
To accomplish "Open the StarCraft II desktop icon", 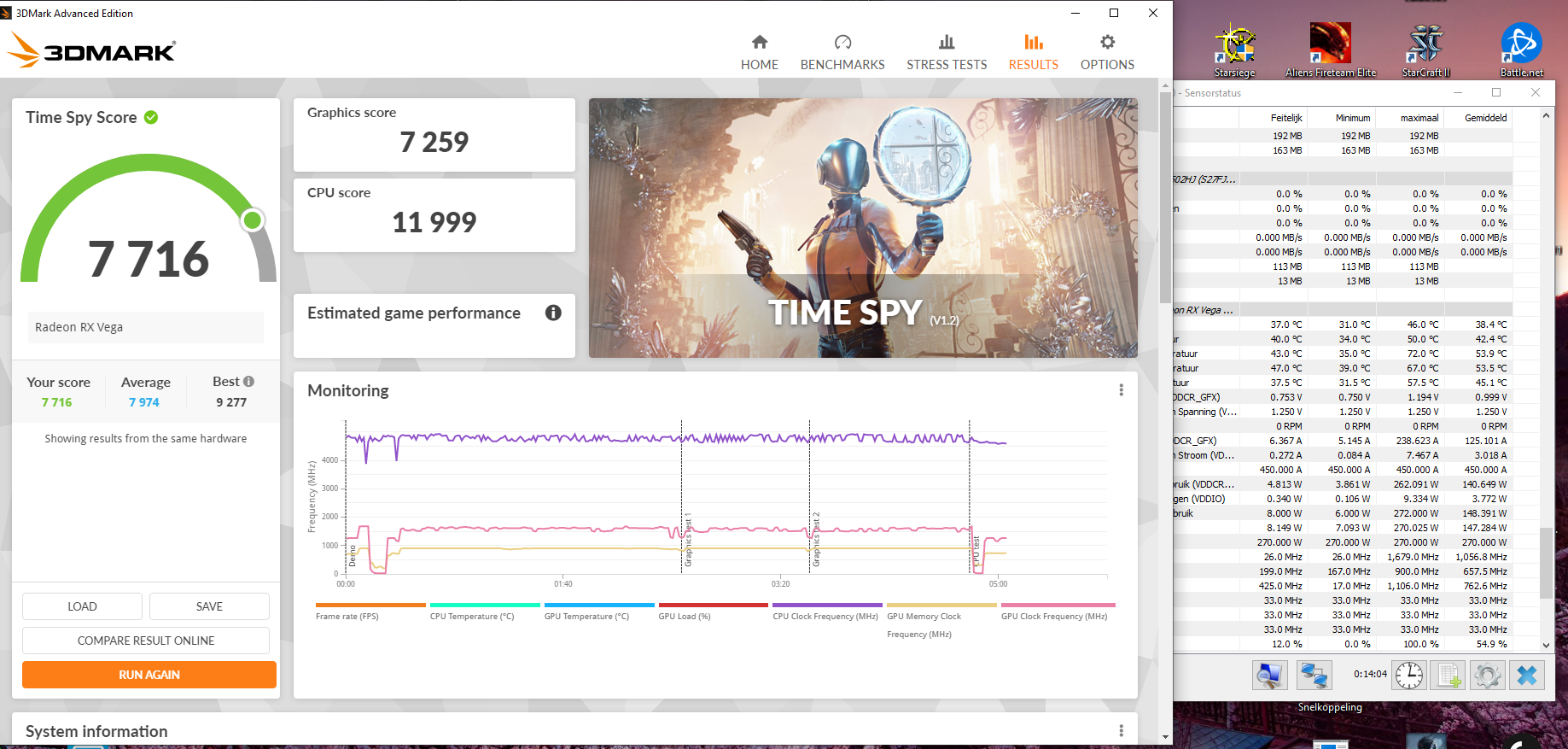I will (1425, 50).
